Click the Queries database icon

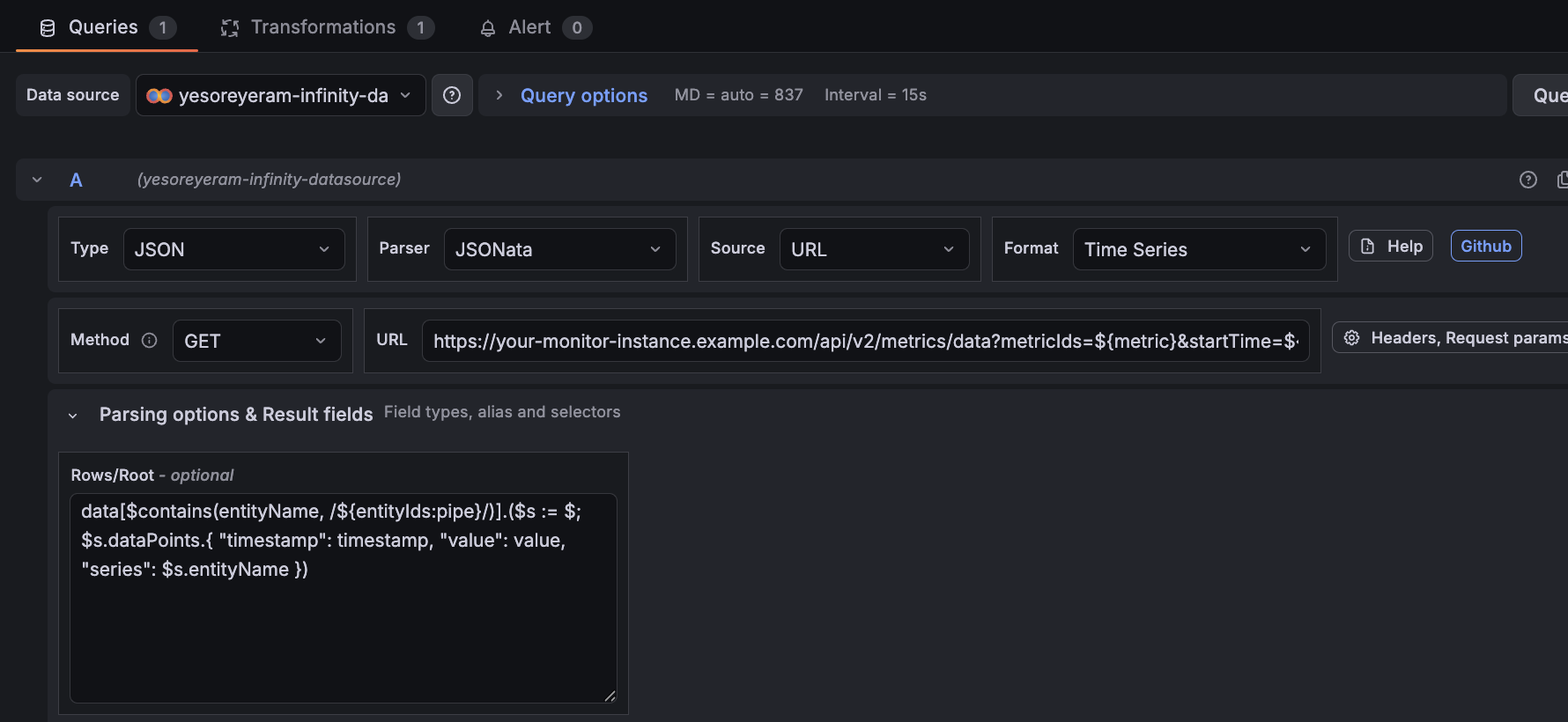pos(48,28)
